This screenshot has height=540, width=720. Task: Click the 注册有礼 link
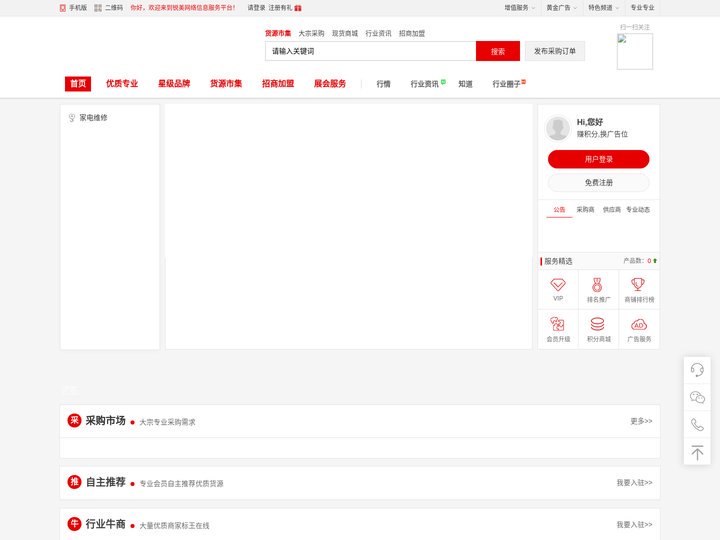[280, 8]
